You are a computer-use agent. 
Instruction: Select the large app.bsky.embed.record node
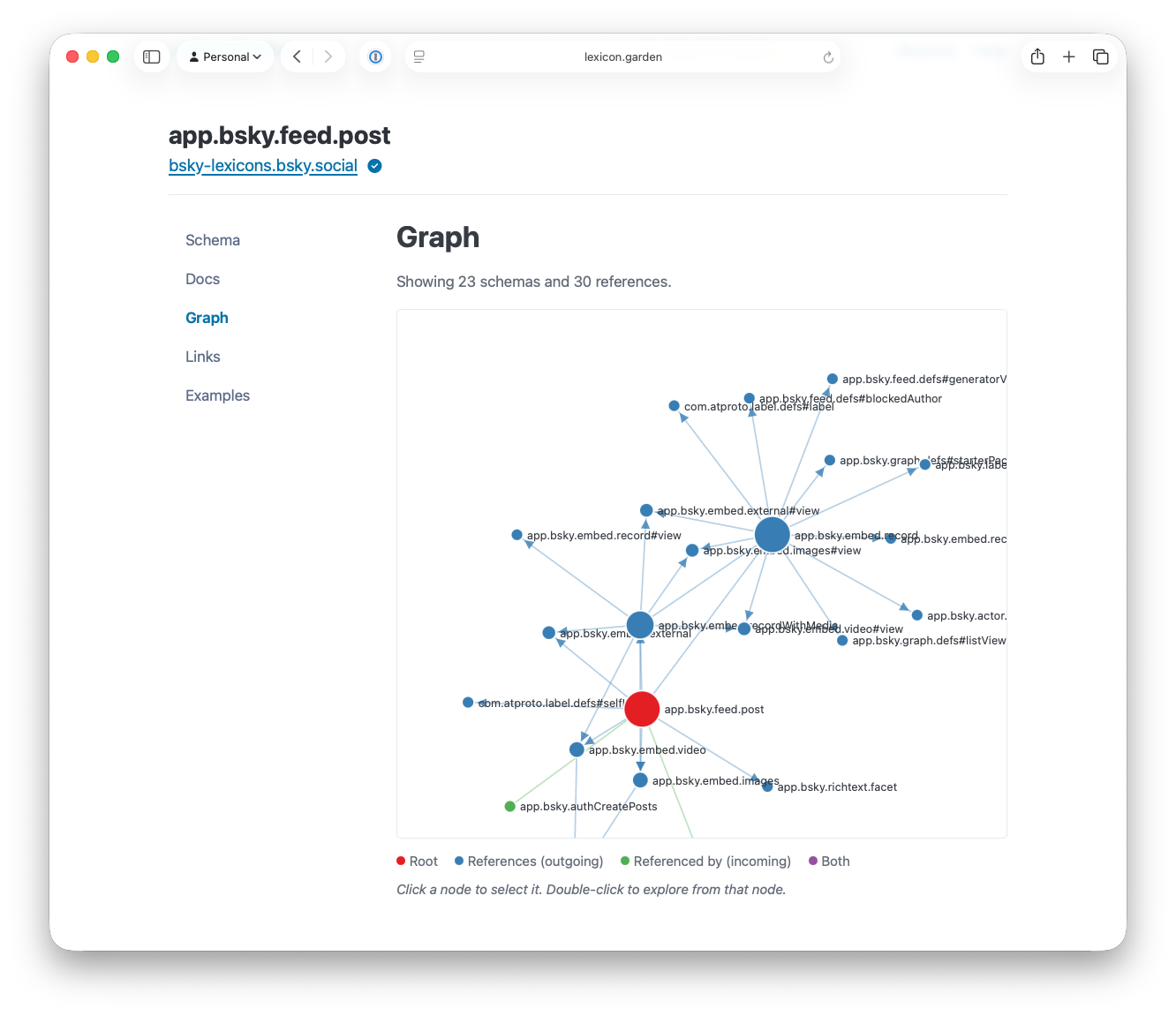(x=772, y=535)
